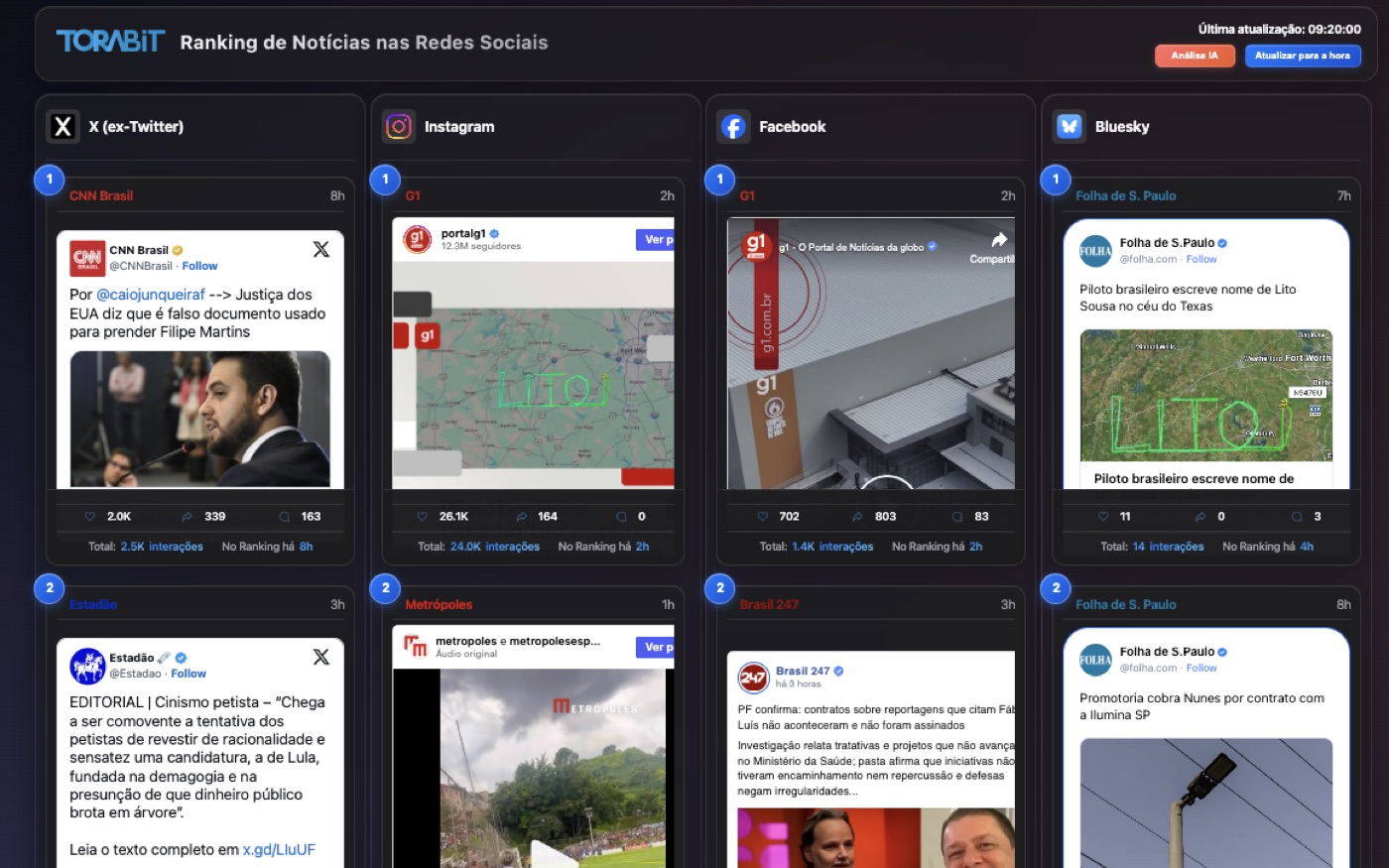This screenshot has width=1389, height=868.
Task: Click the share icon next to 803
Action: tap(858, 517)
